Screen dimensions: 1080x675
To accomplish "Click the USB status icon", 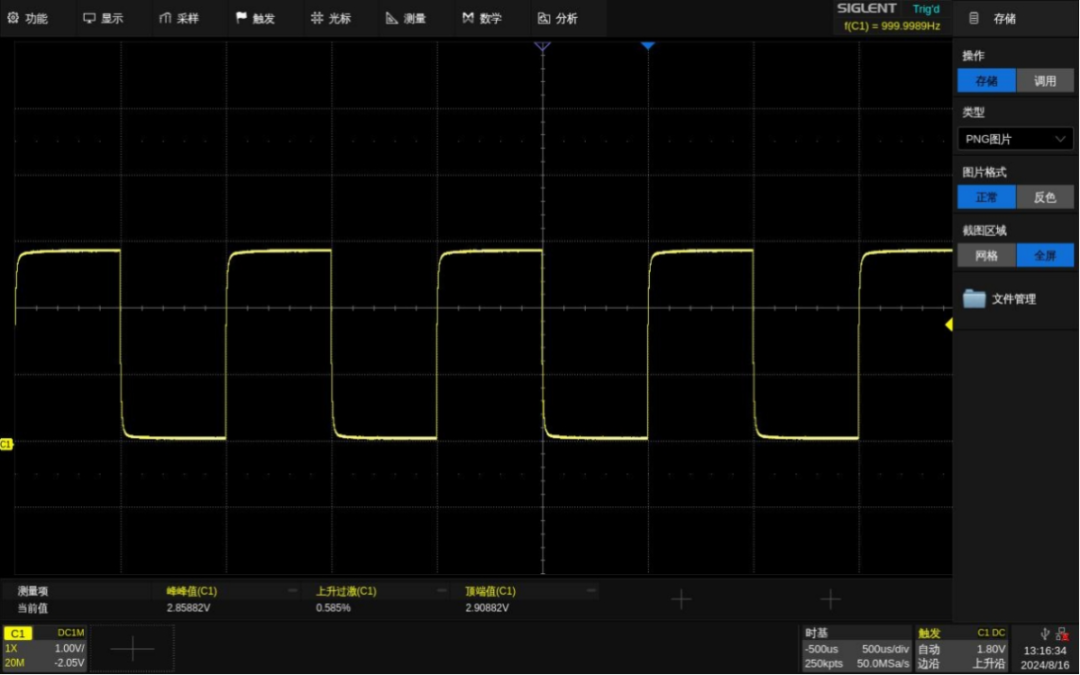I will point(1045,634).
